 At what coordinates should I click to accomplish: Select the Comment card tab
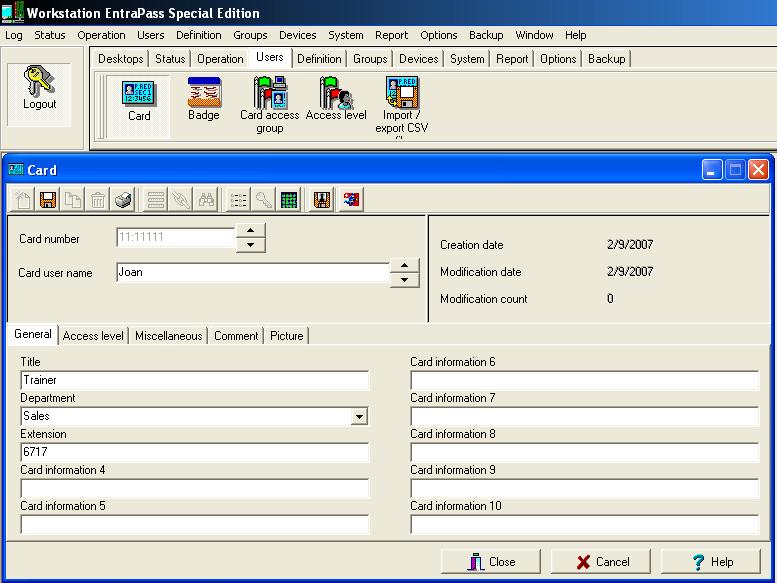tap(236, 336)
